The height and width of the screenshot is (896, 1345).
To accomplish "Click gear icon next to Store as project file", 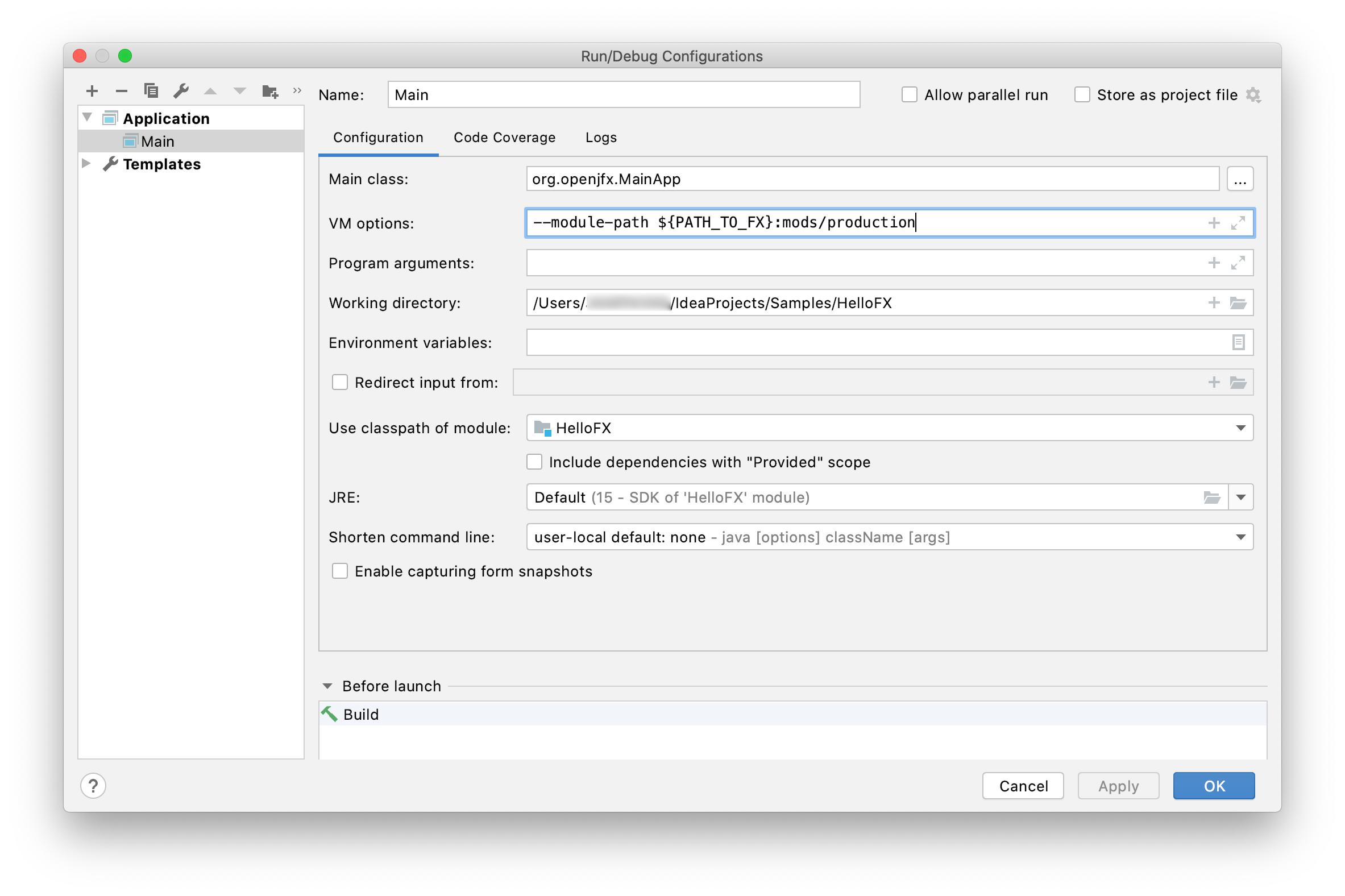I will 1253,95.
